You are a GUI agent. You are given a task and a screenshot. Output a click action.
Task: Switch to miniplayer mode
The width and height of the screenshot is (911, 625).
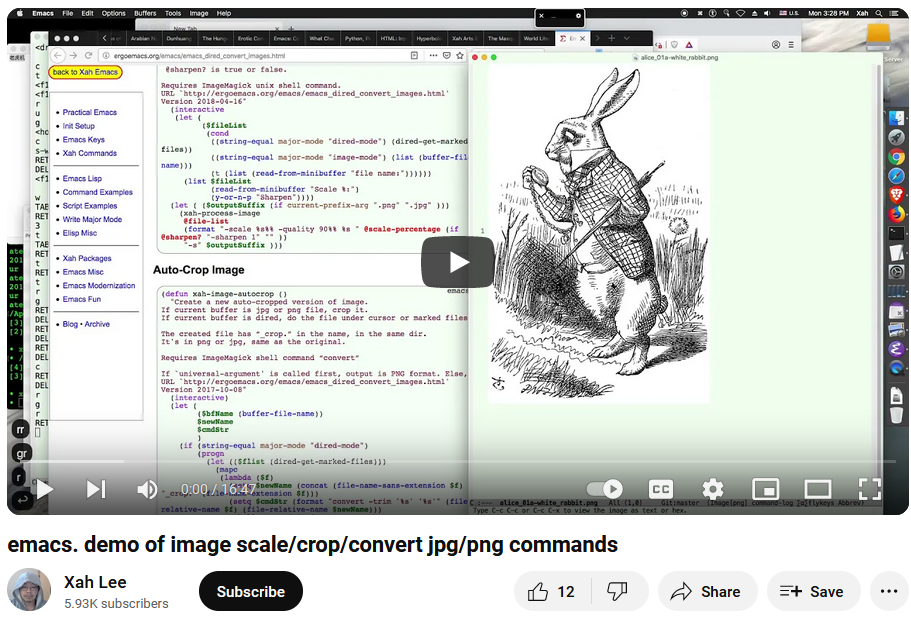765,489
